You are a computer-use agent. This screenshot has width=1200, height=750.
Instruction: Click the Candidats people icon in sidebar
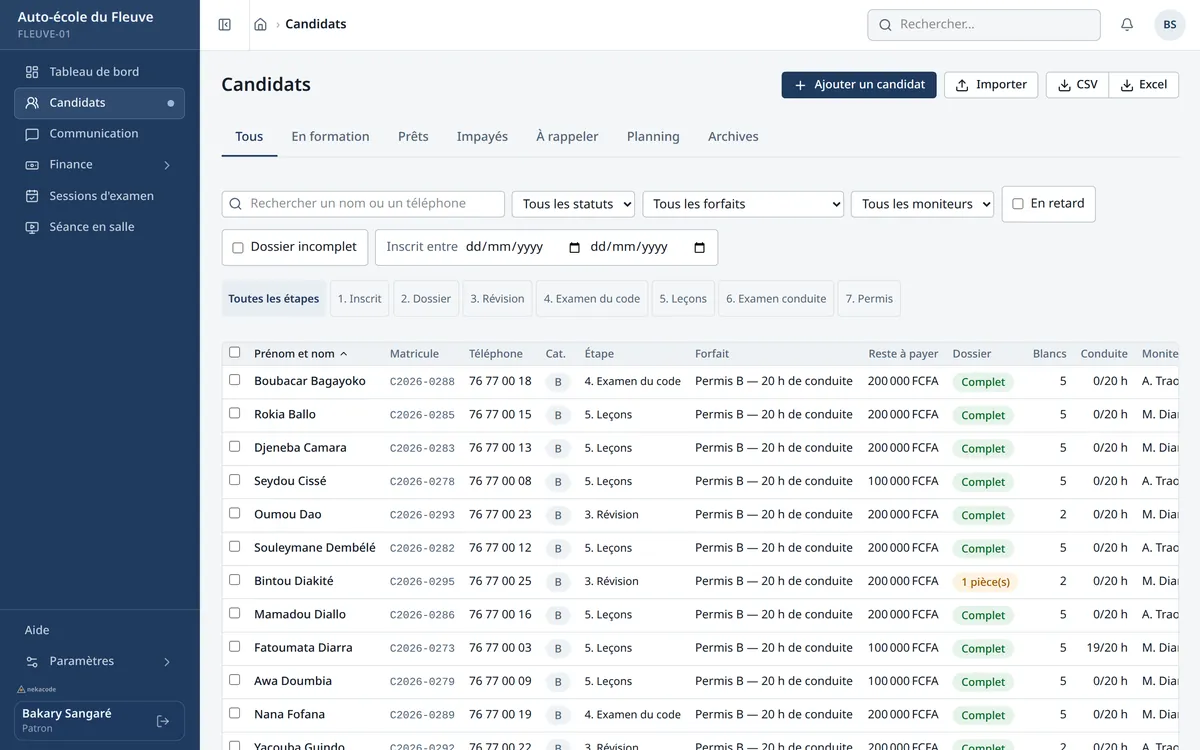click(32, 103)
